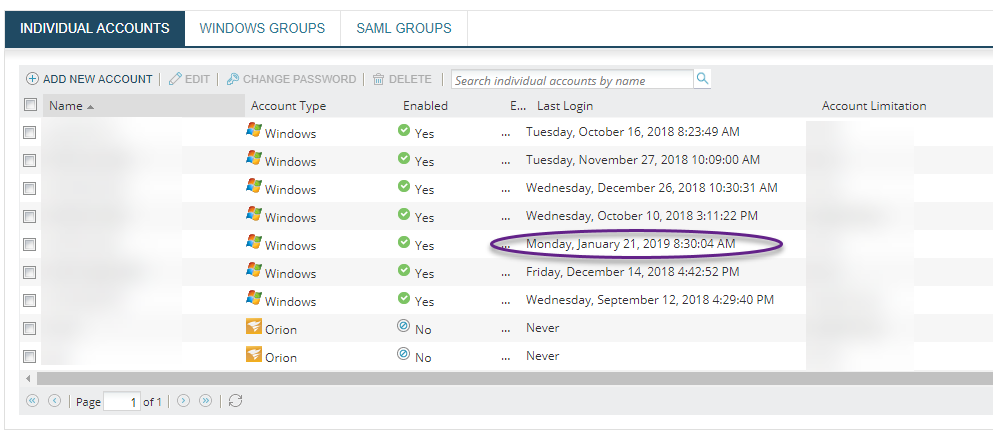Check the box for November 27 row
The height and width of the screenshot is (438, 993).
[30, 161]
